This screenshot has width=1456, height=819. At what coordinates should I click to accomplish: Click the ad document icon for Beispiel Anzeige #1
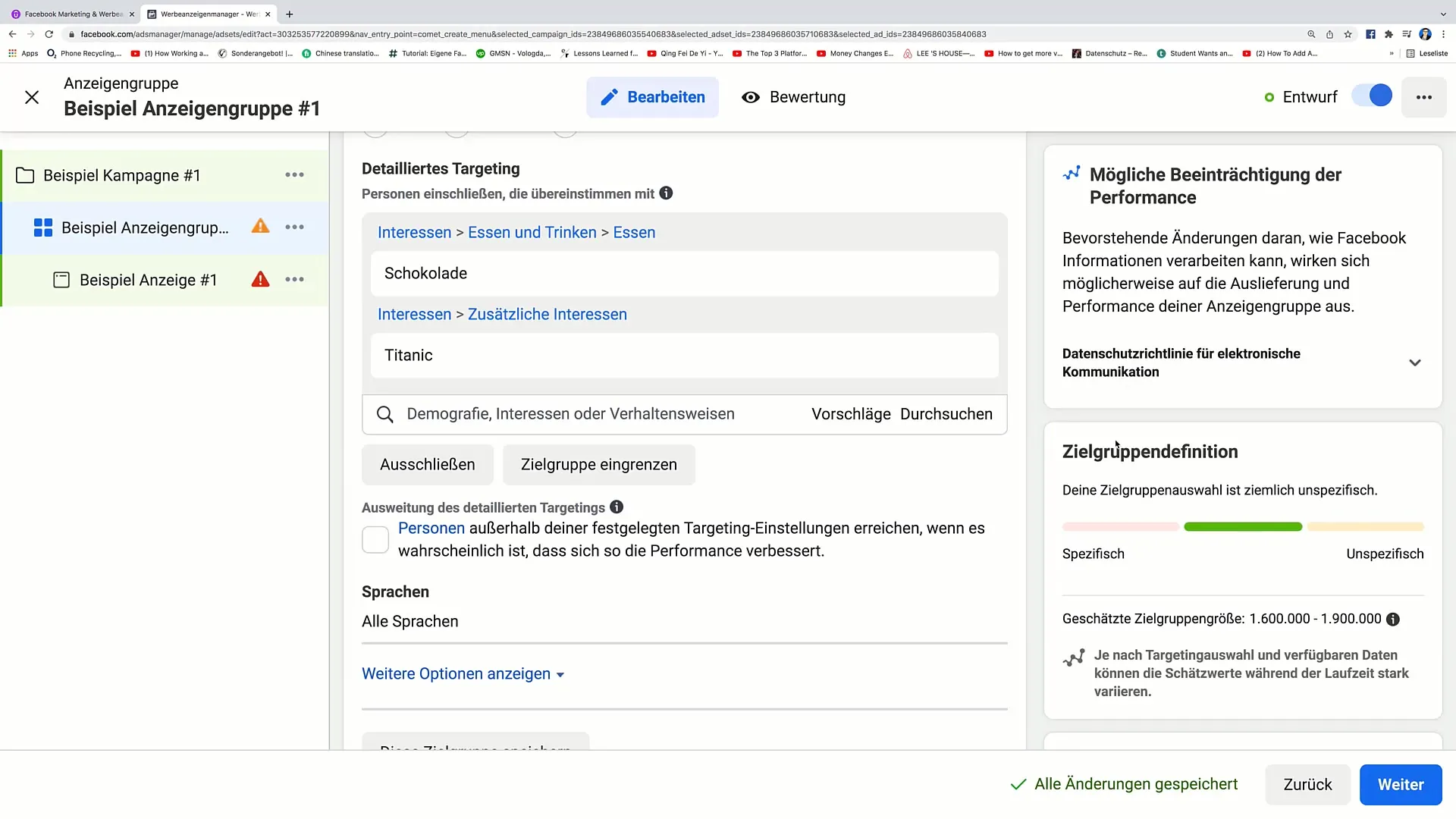point(61,280)
